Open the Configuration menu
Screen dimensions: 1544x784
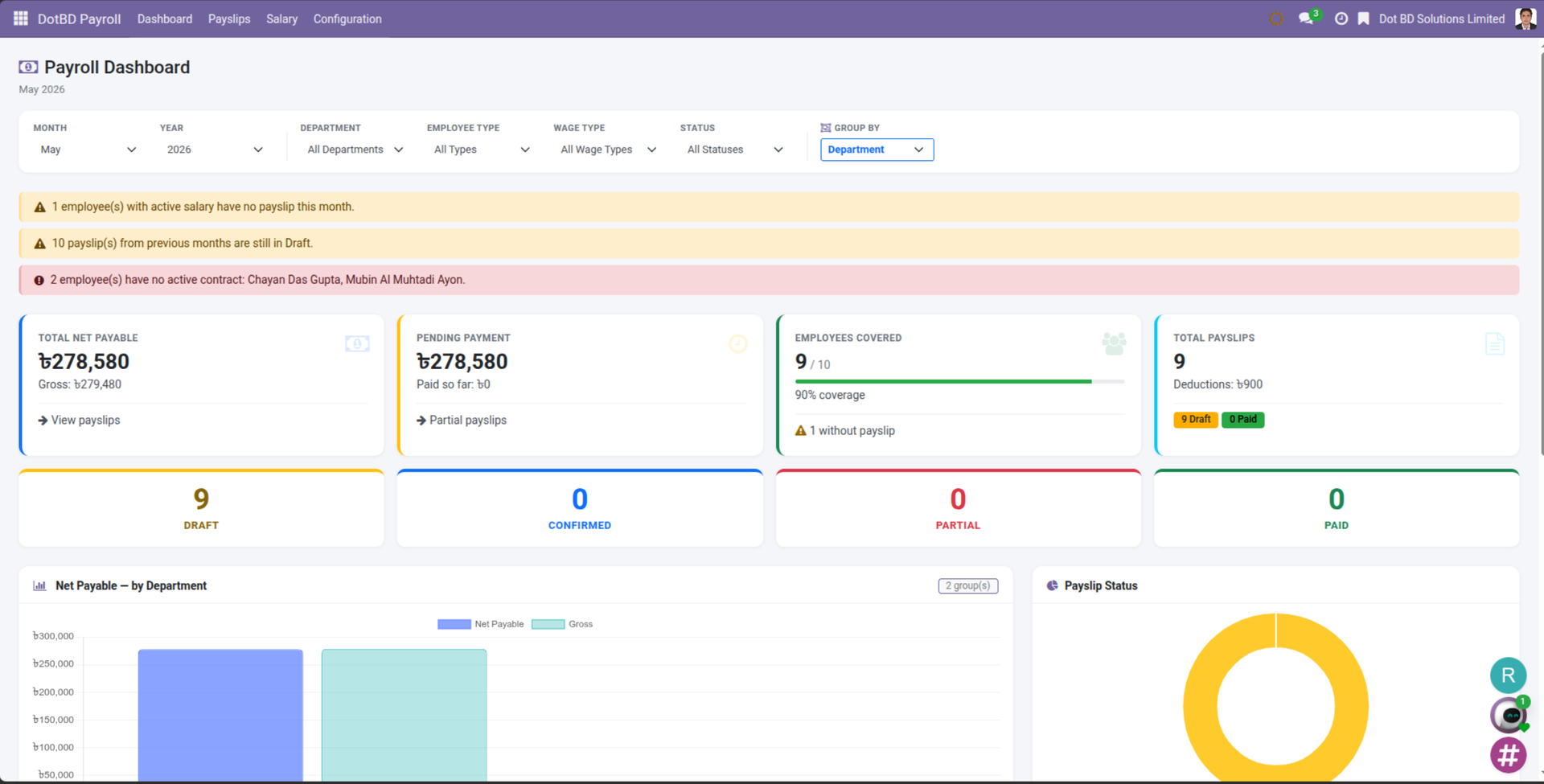(347, 18)
